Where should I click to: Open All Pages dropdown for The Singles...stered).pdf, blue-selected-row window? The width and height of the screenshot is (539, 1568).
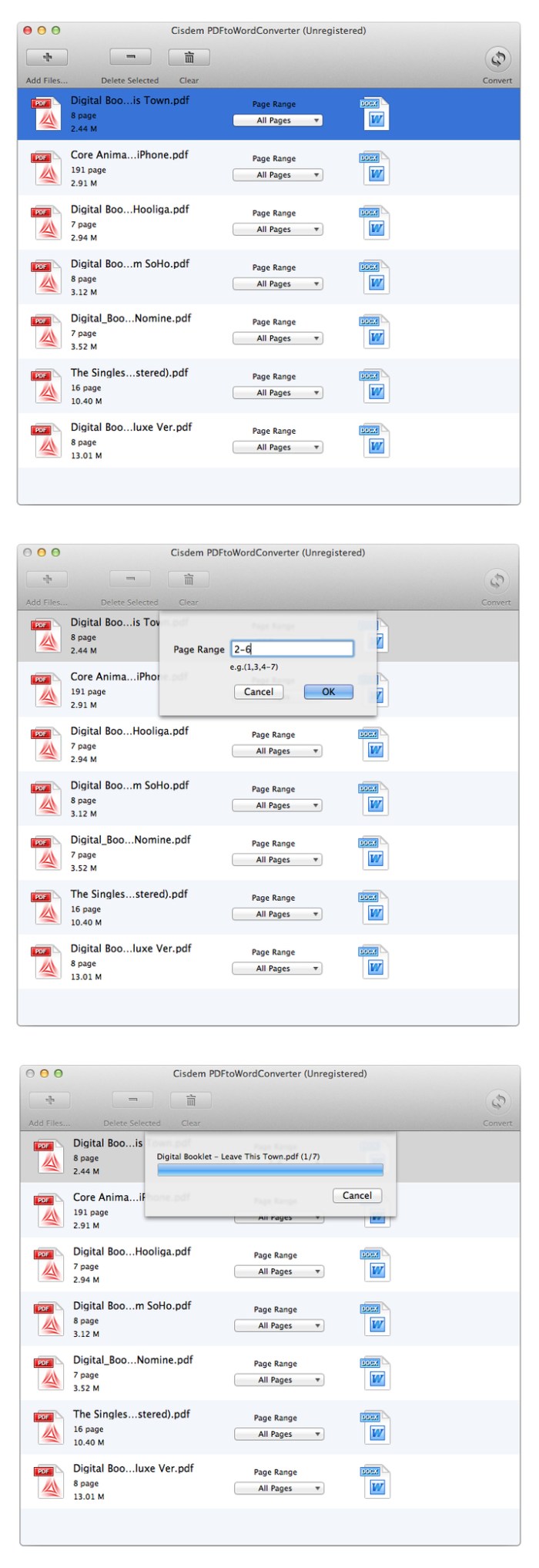278,393
